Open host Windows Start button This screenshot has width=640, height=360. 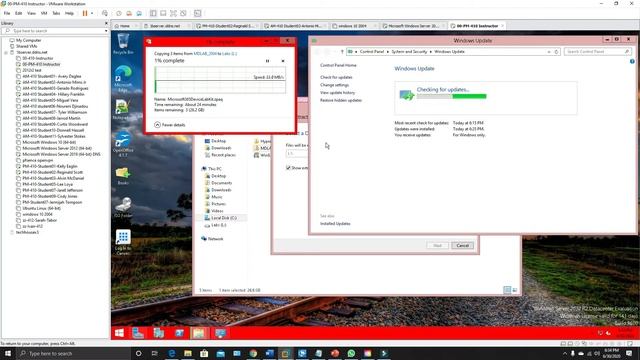click(8, 353)
